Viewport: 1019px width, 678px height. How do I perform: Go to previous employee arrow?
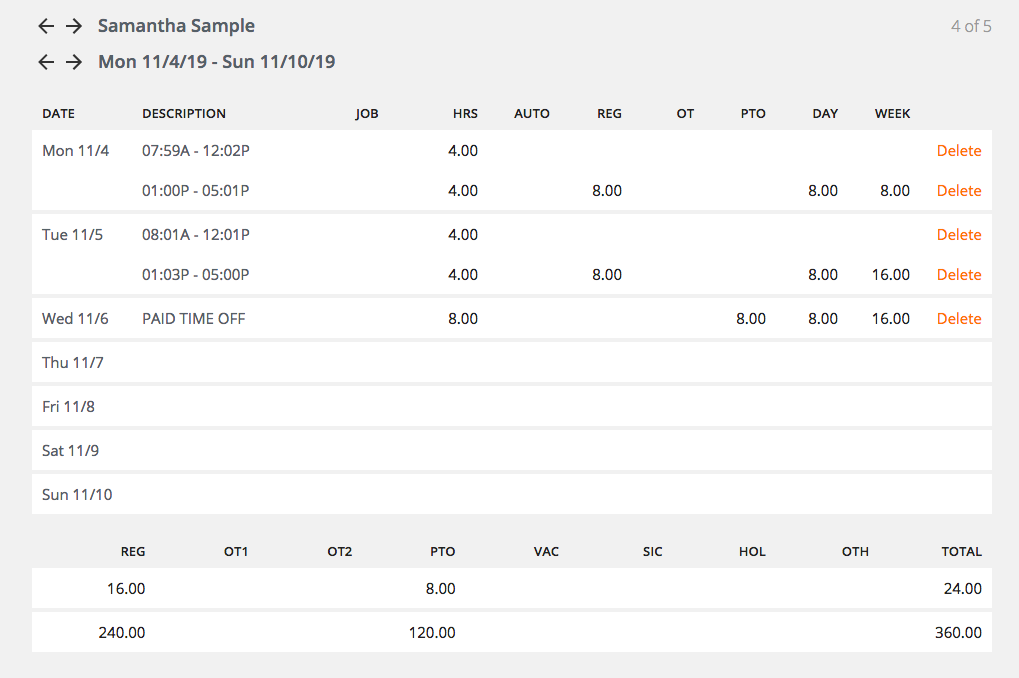(46, 26)
